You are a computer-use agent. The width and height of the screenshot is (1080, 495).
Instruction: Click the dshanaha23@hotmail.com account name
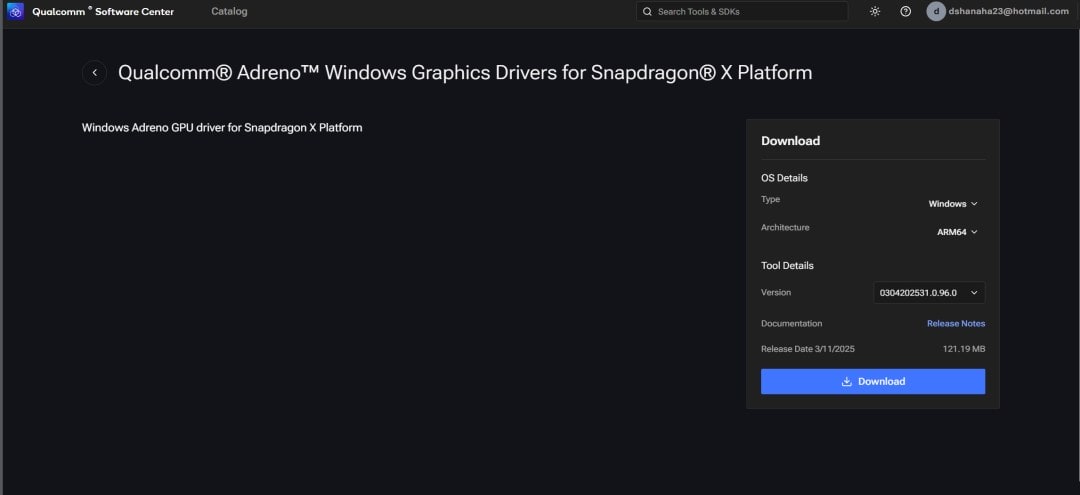[1008, 12]
